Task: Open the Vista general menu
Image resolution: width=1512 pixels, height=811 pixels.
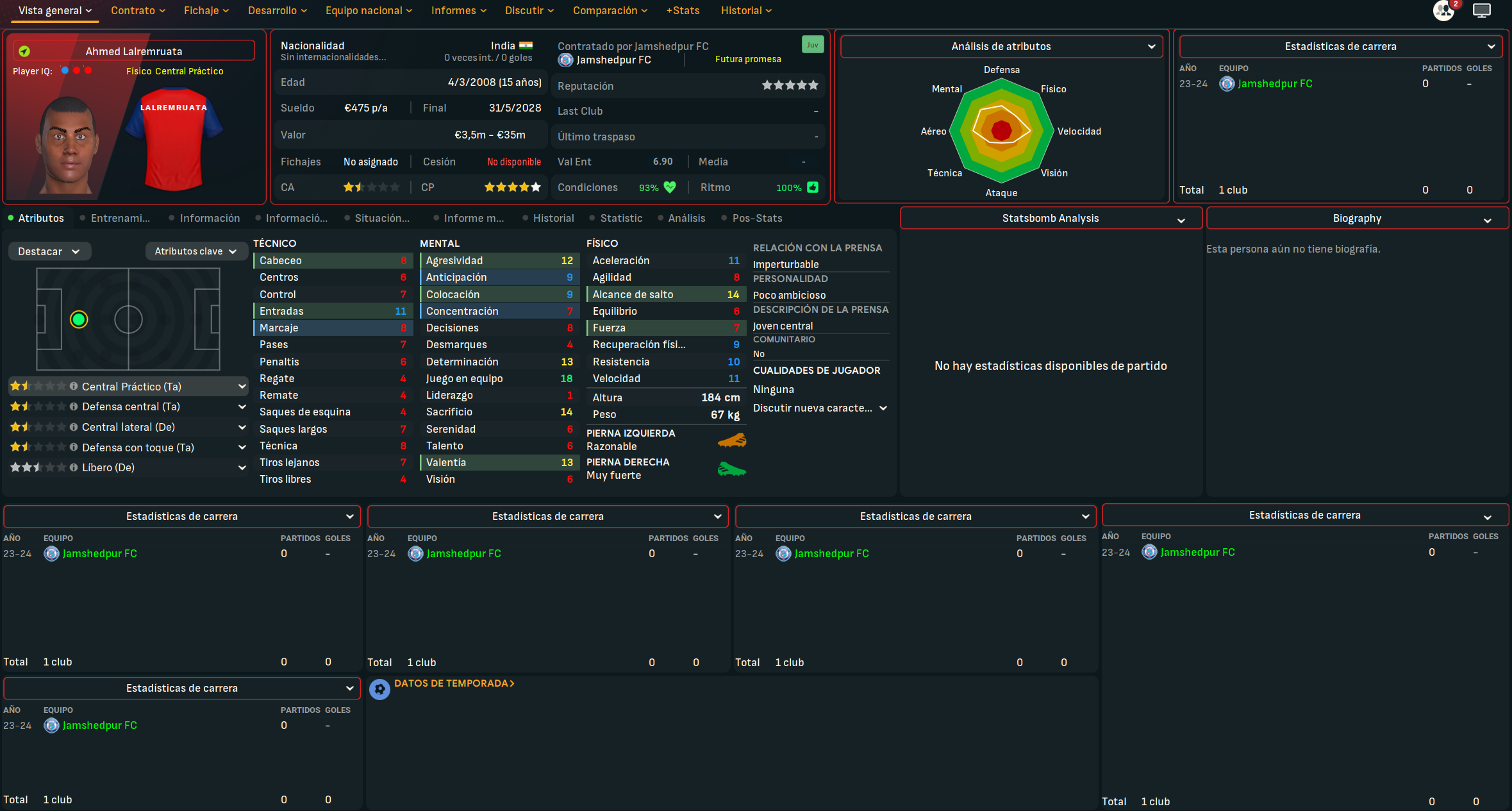Action: click(x=55, y=10)
